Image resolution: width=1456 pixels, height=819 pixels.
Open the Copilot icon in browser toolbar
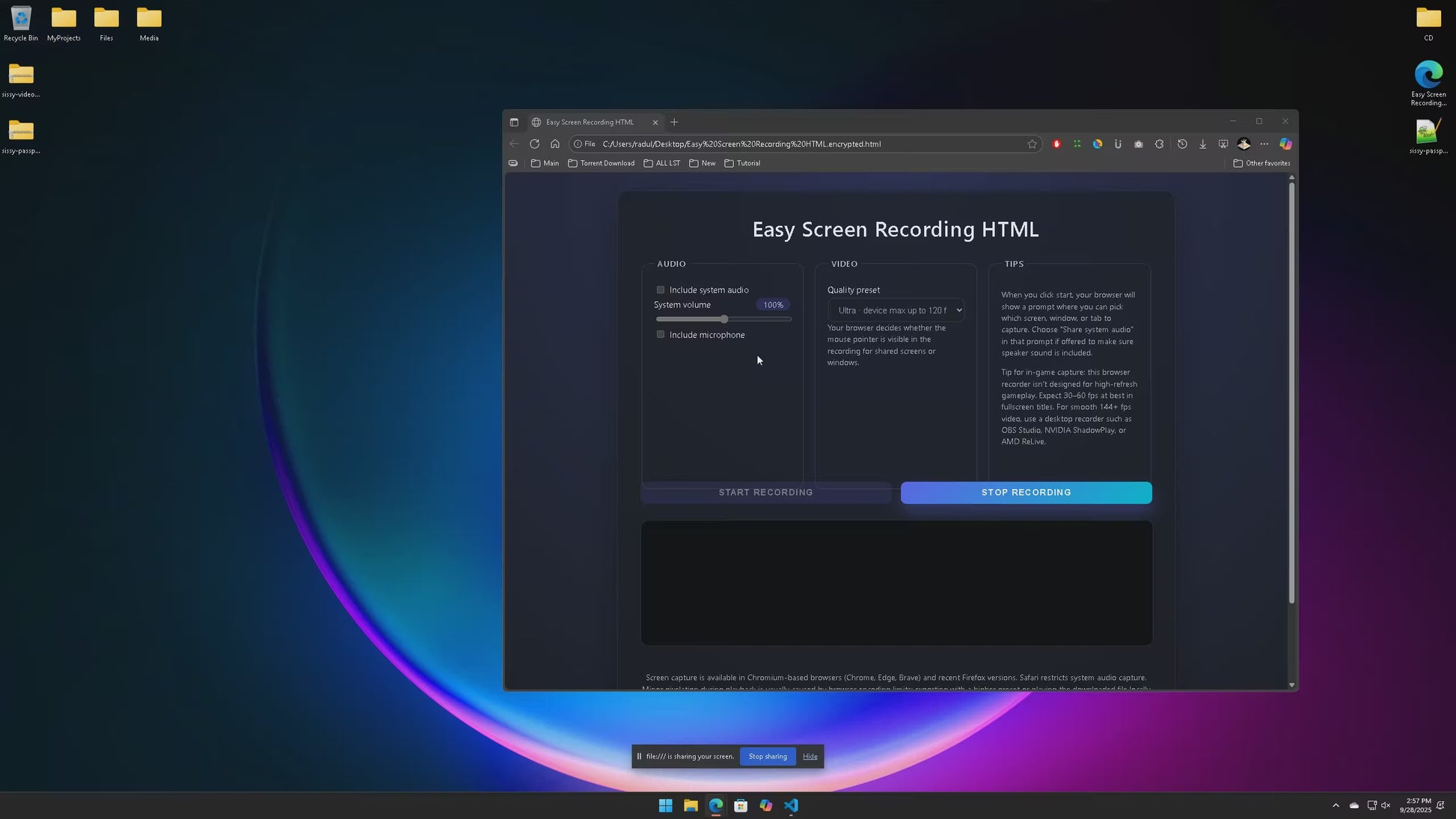(1285, 144)
